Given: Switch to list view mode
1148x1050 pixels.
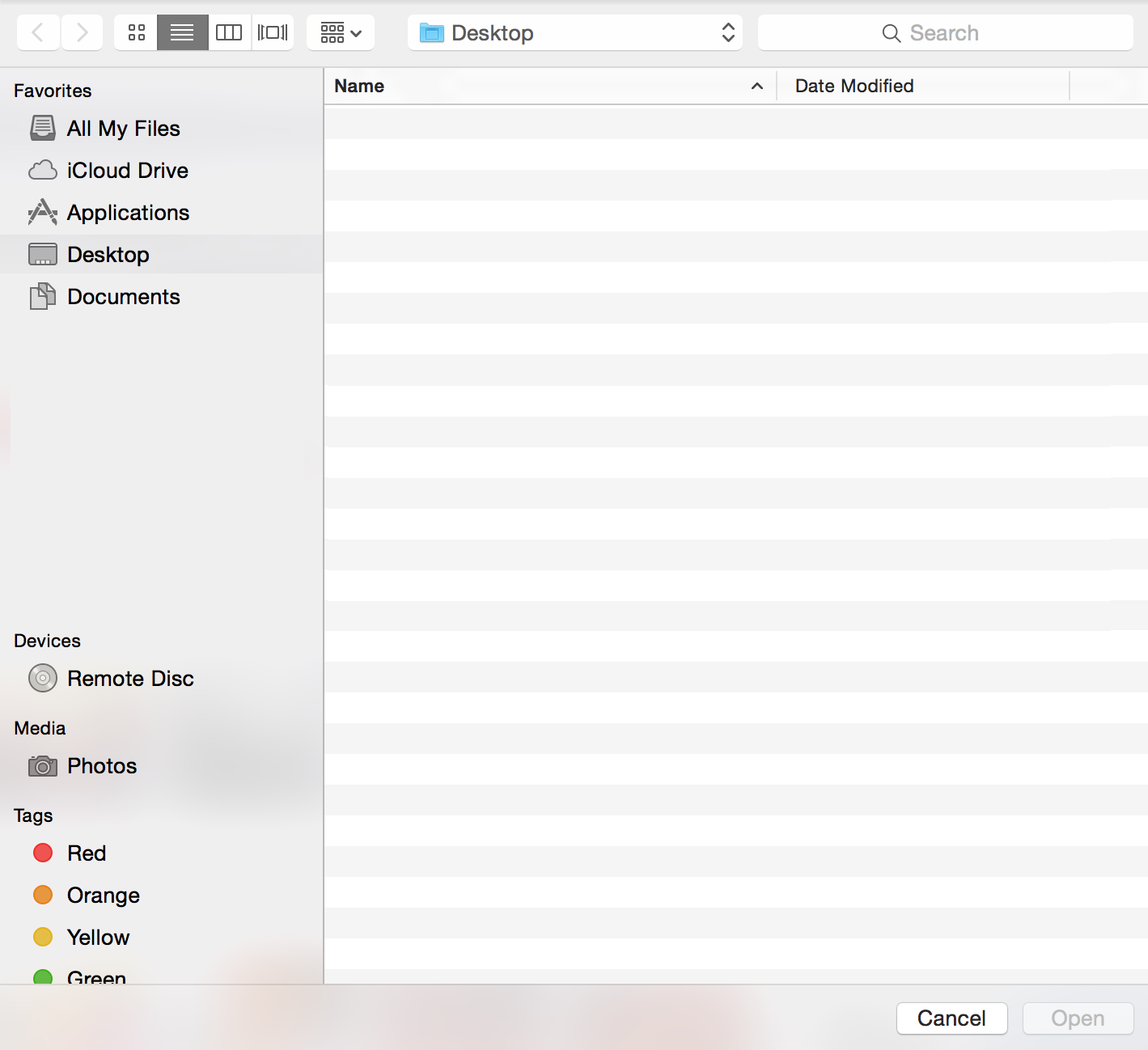Looking at the screenshot, I should click(x=182, y=32).
